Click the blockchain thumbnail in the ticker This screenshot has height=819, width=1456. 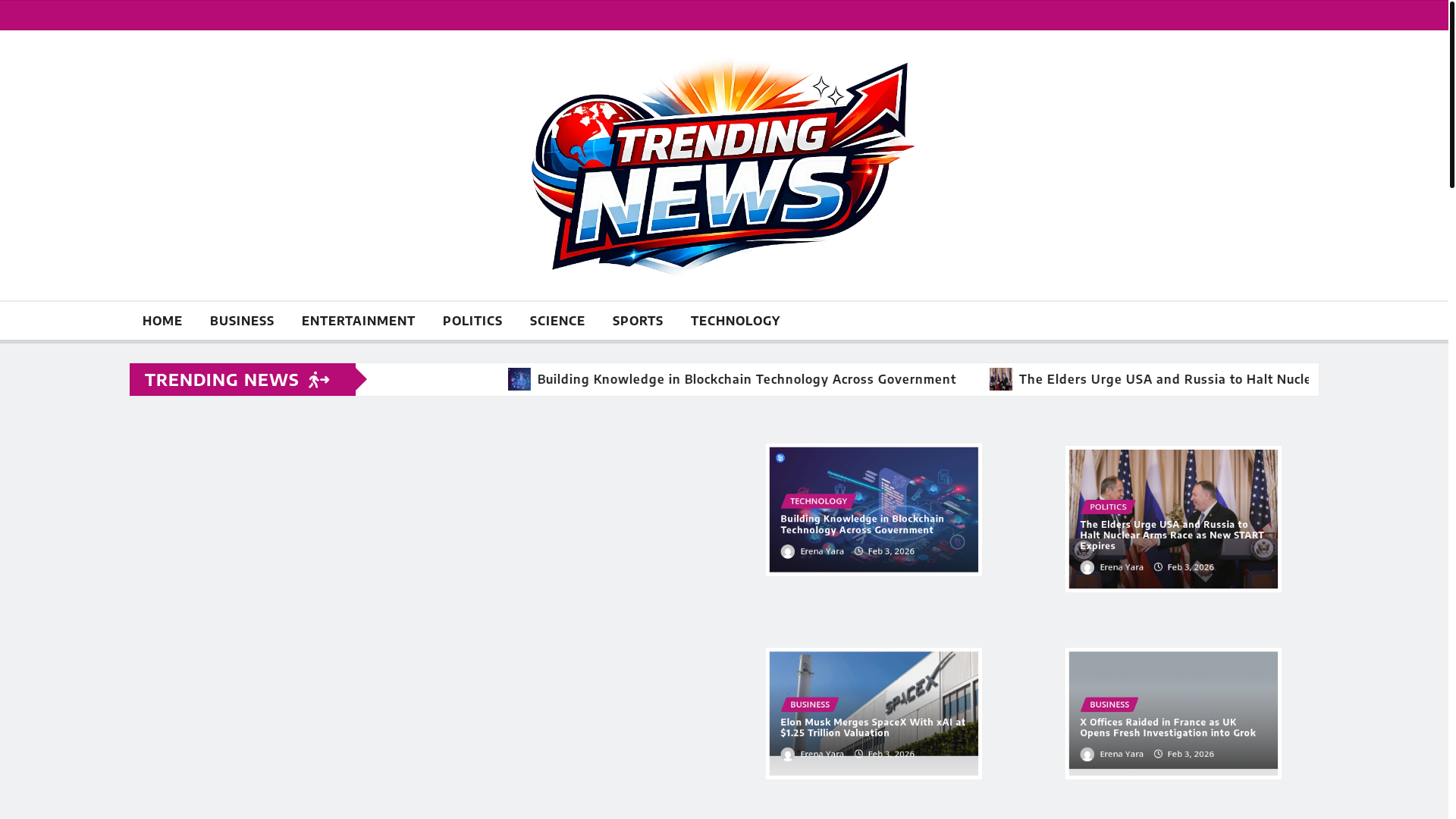(x=519, y=379)
